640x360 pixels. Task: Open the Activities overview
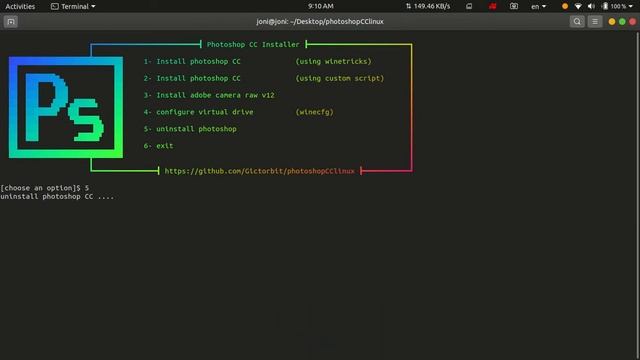coord(20,6)
